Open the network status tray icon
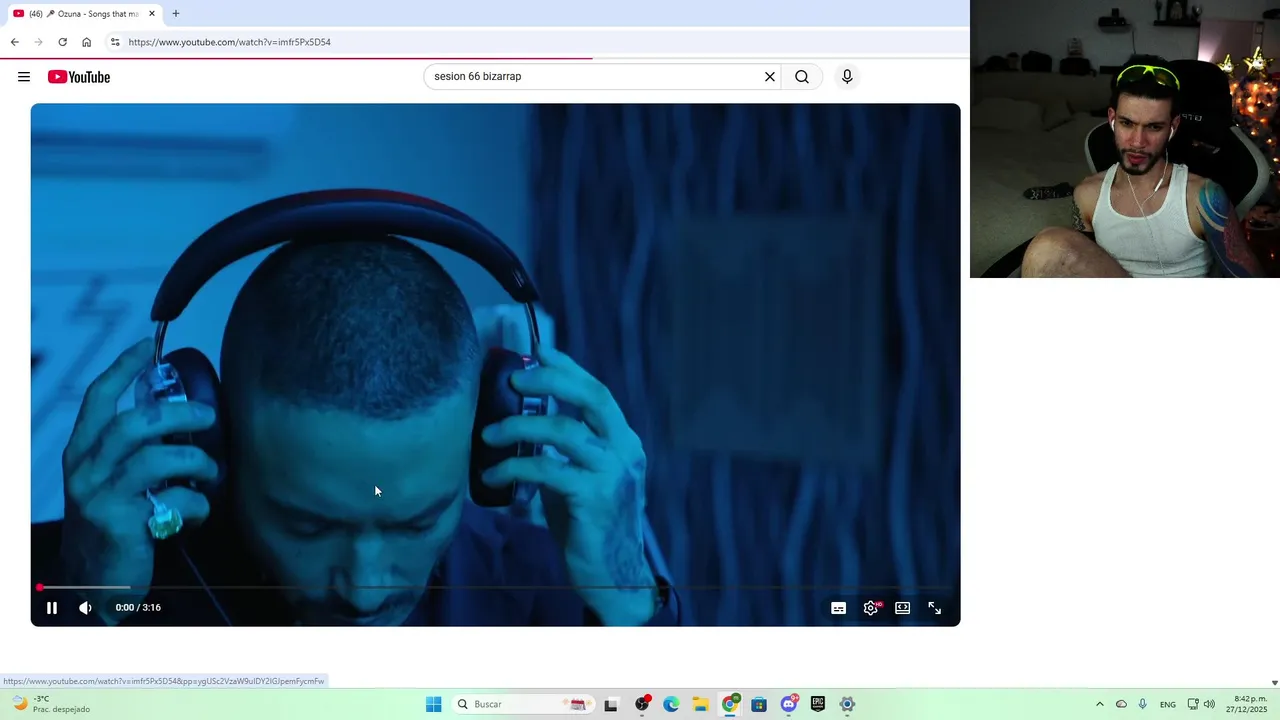This screenshot has height=720, width=1280. pos(1193,704)
